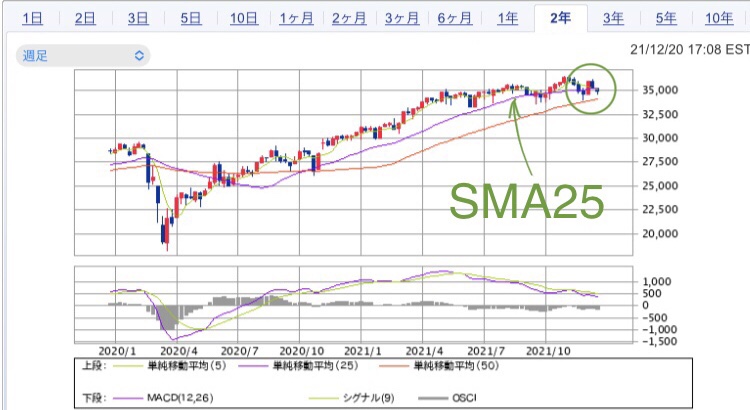This screenshot has width=750, height=410.
Task: Click the 35,000 price axis label
Action: click(x=660, y=90)
